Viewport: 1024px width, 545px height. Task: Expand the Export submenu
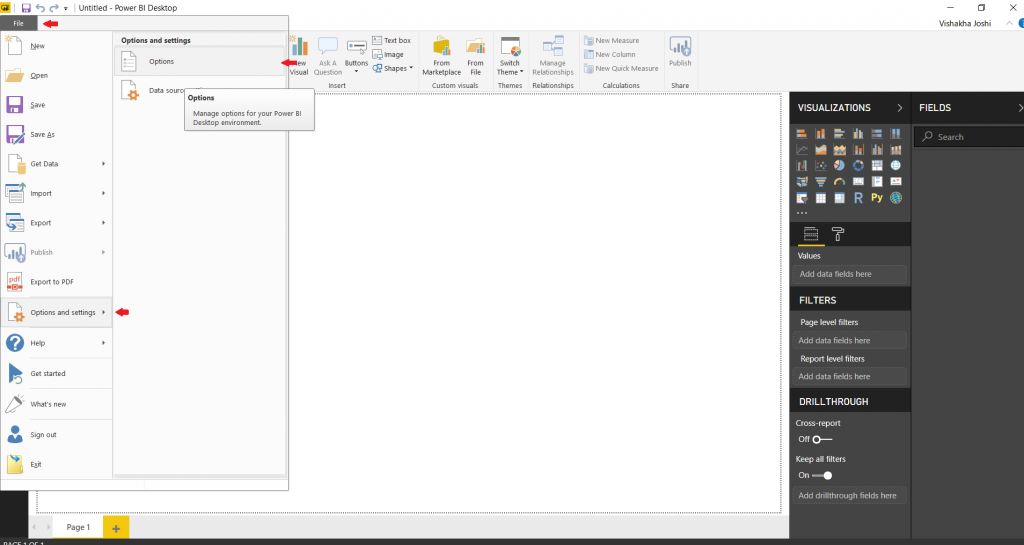point(103,223)
